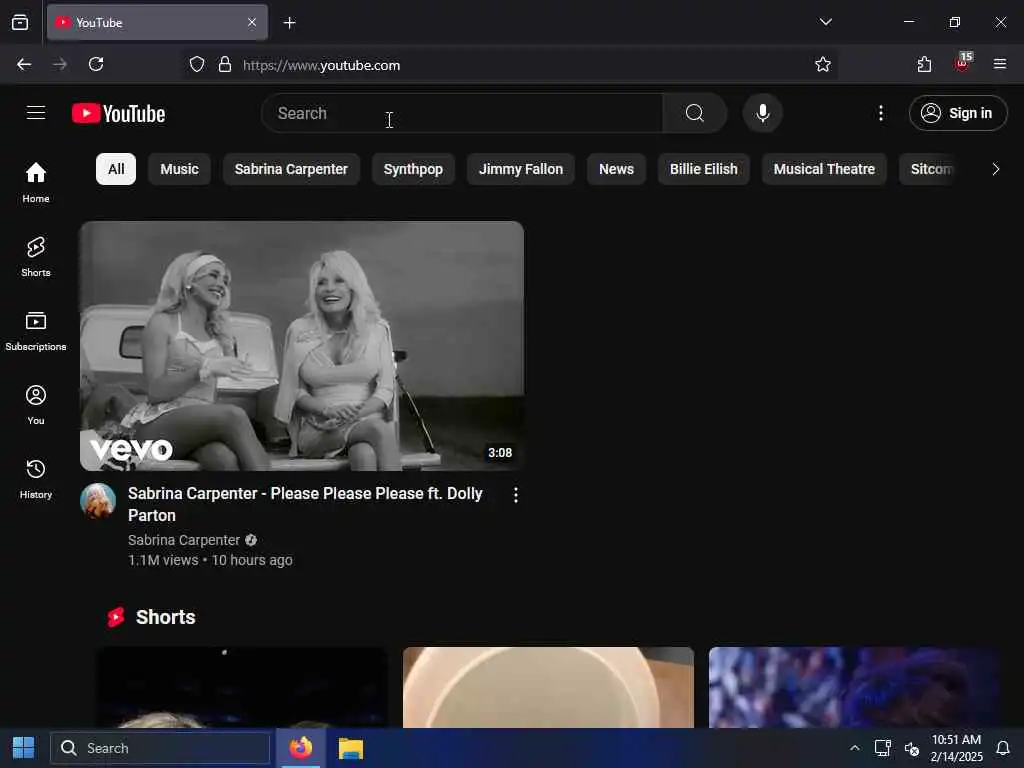
Task: Click the magnifier search button on YouTube
Action: [695, 113]
